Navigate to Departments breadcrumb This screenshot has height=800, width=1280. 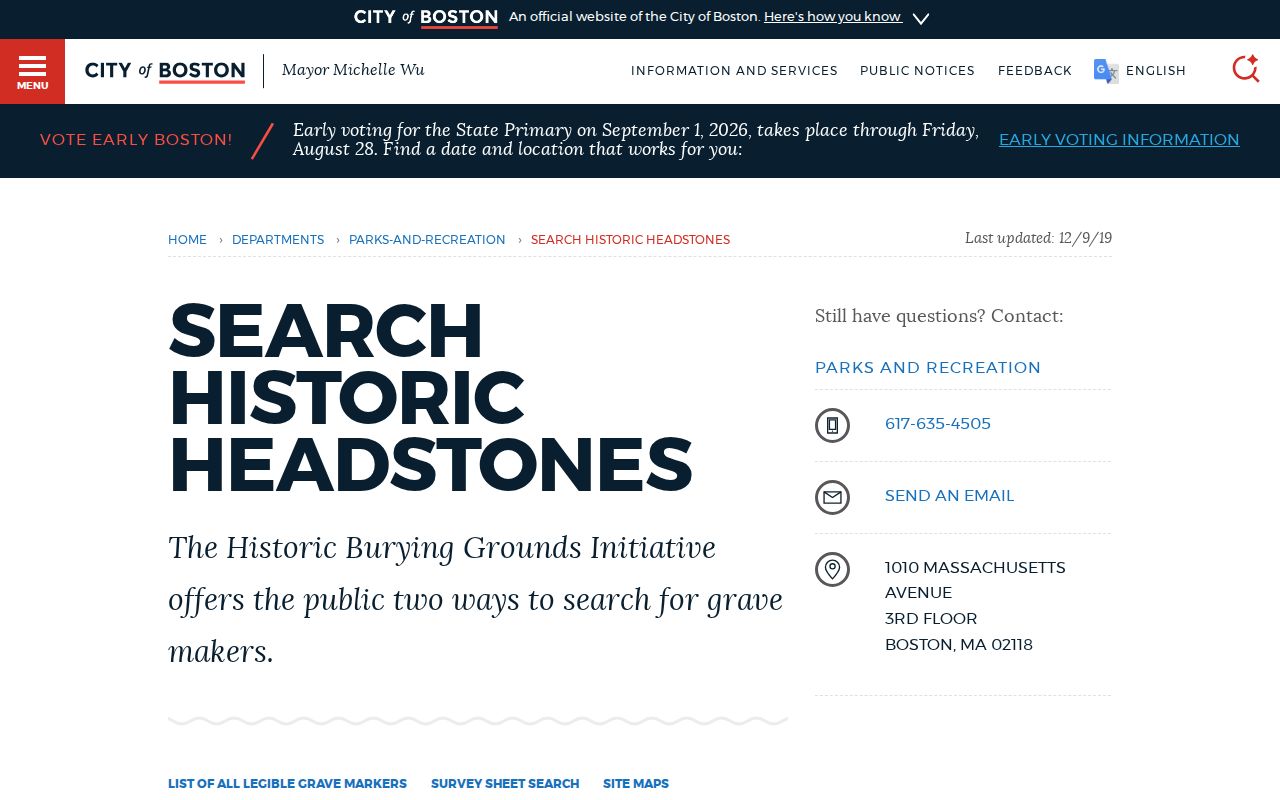[278, 240]
